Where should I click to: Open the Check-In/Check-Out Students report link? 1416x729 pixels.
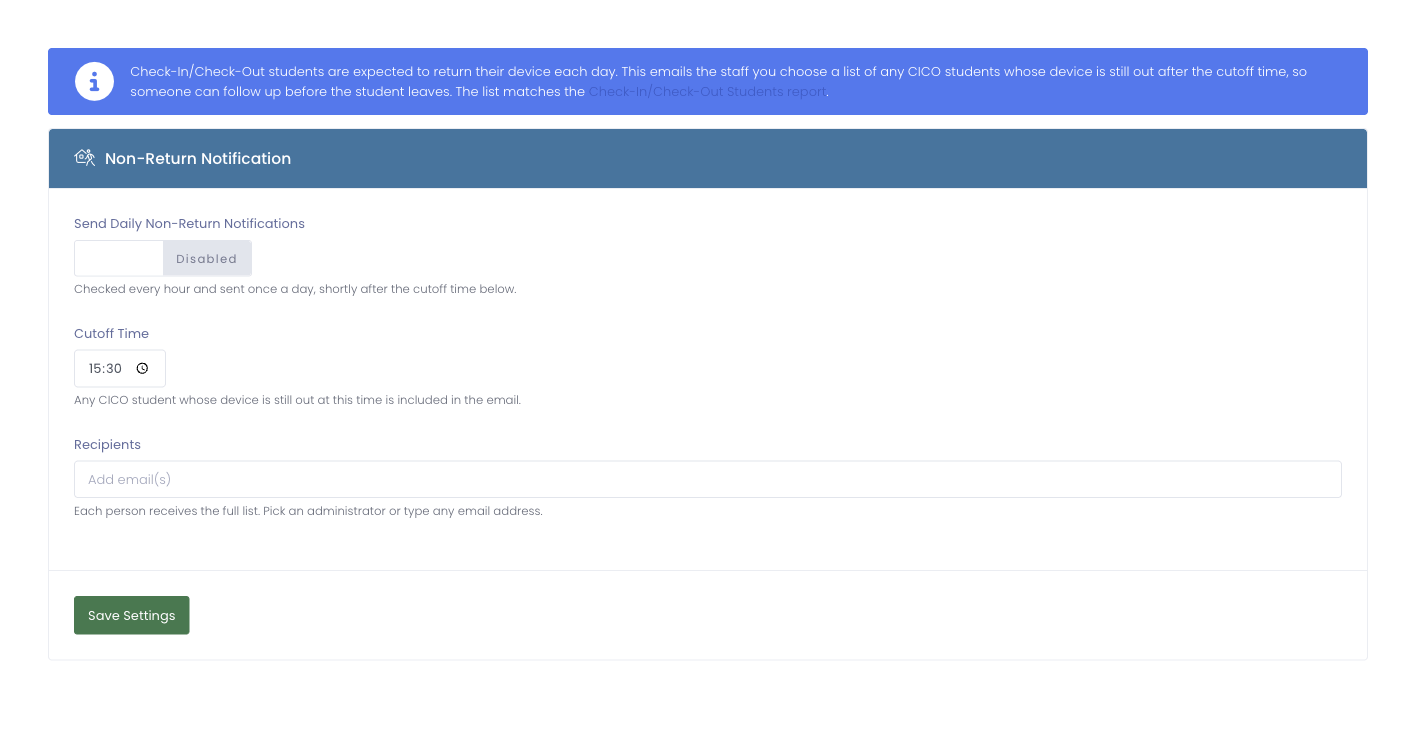coord(707,91)
